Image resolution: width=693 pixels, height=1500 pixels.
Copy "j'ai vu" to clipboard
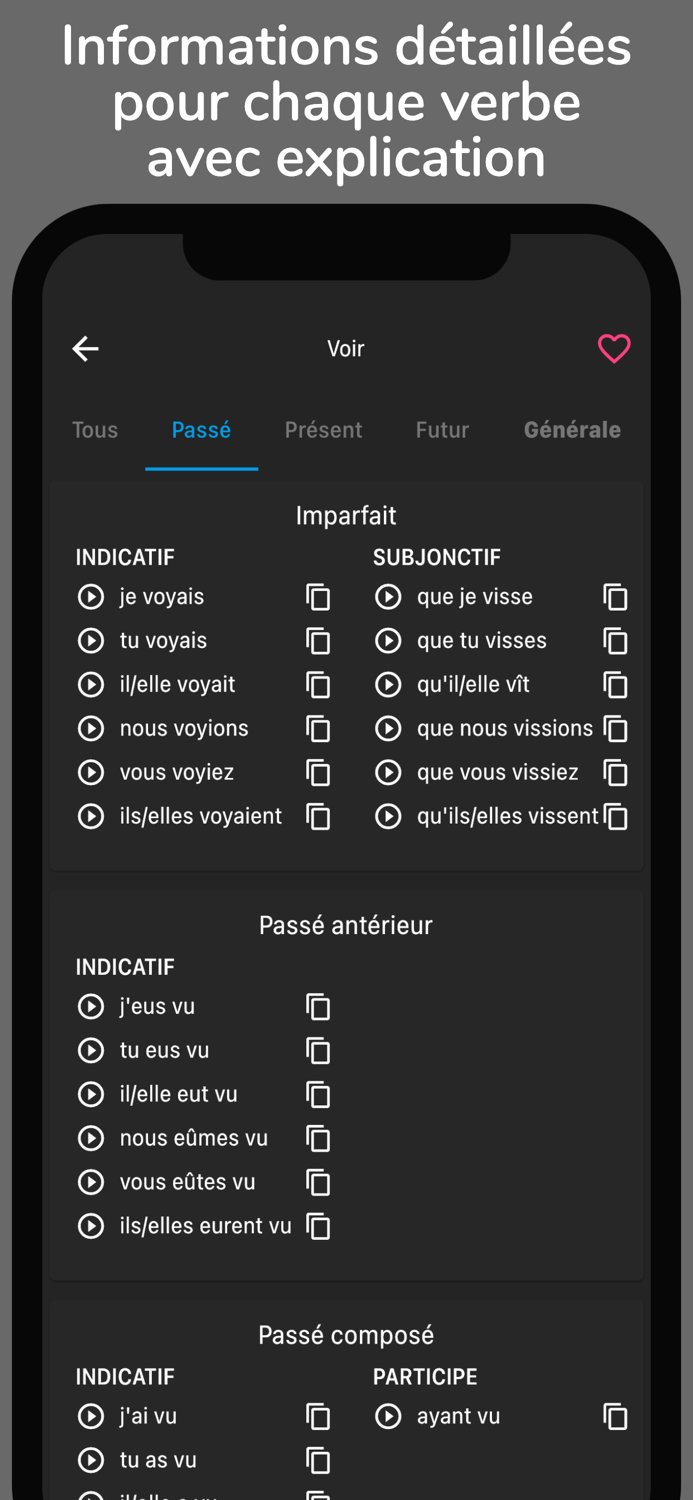click(x=318, y=1416)
